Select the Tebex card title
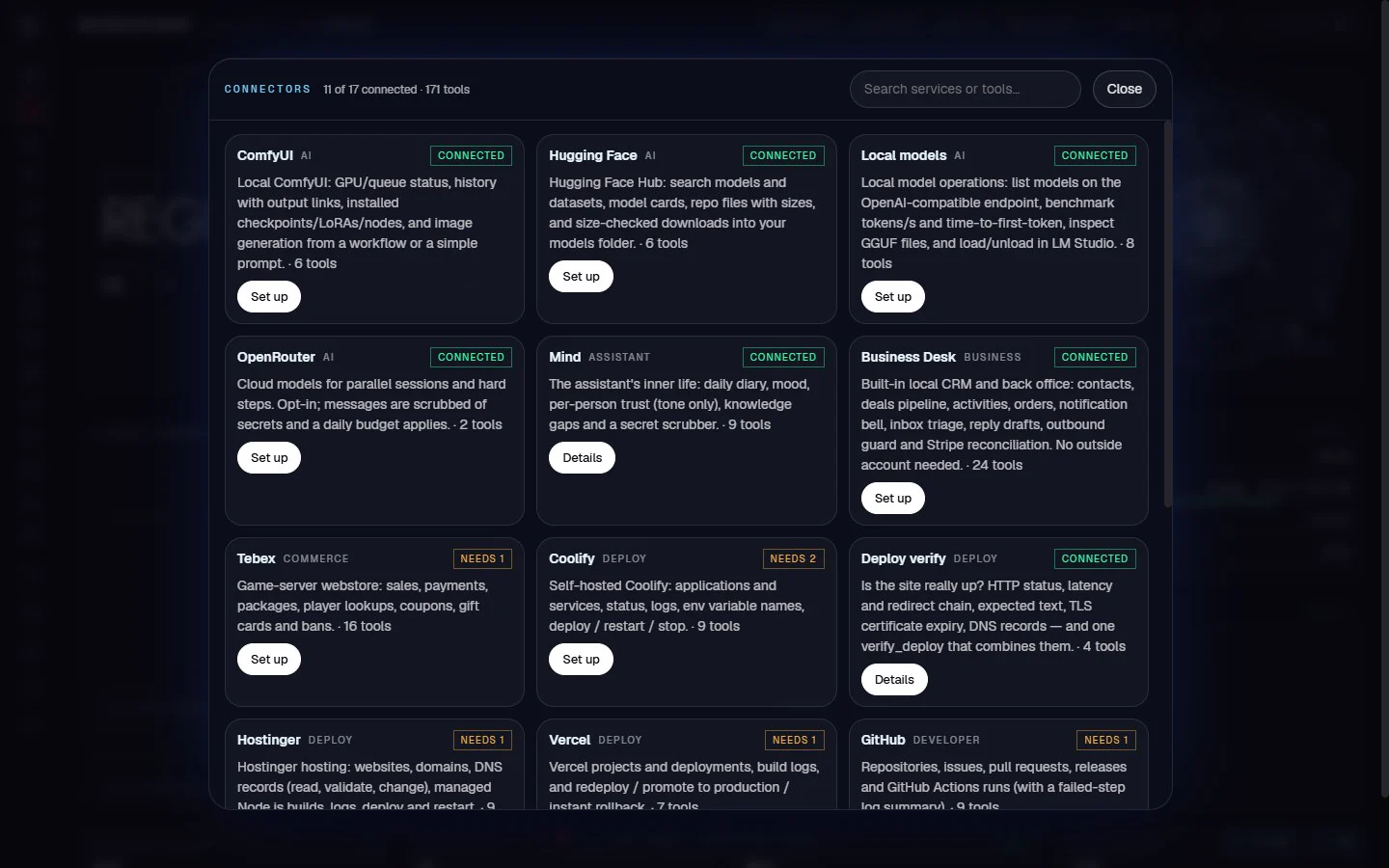 pyautogui.click(x=257, y=558)
